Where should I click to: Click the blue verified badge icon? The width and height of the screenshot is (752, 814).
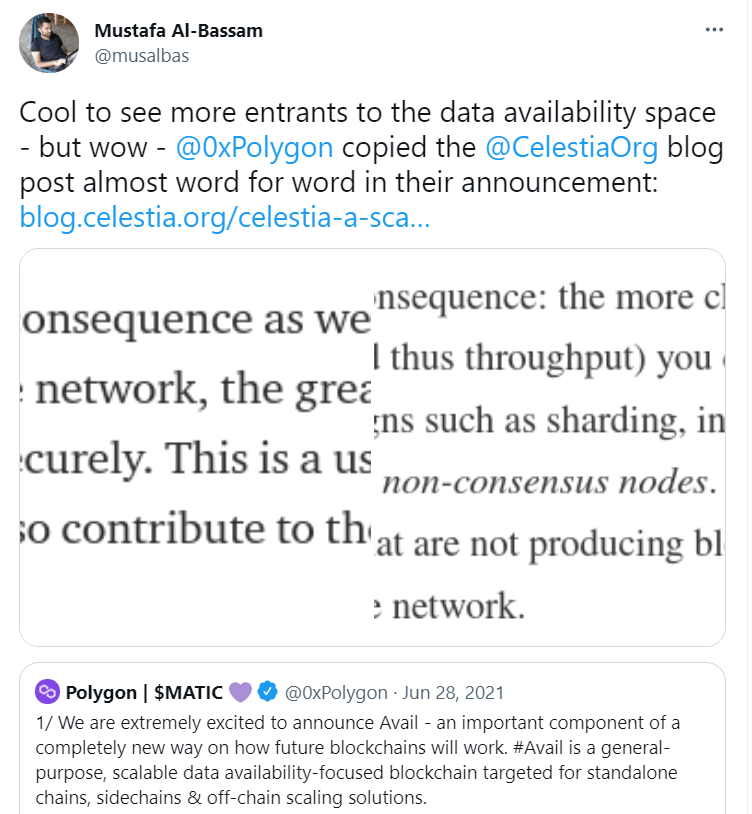(x=268, y=692)
